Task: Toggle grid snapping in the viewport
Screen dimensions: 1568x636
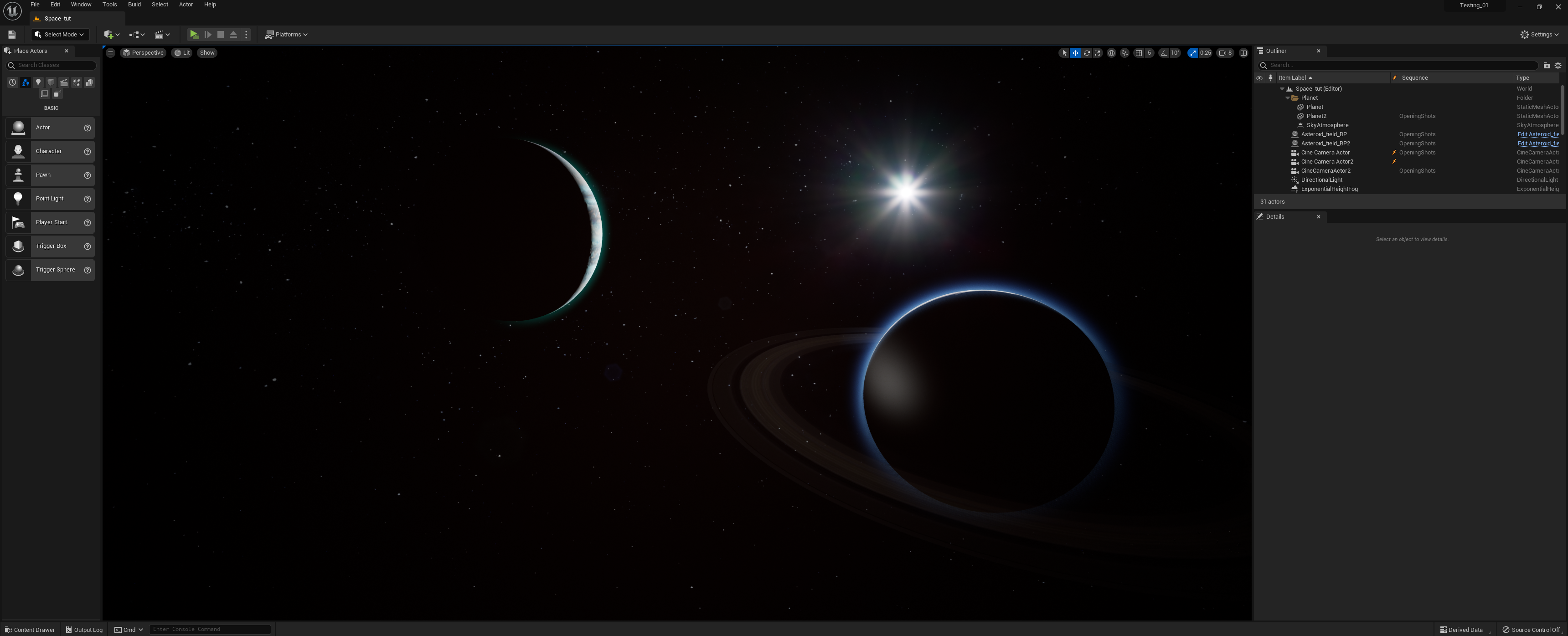Action: click(x=1139, y=53)
